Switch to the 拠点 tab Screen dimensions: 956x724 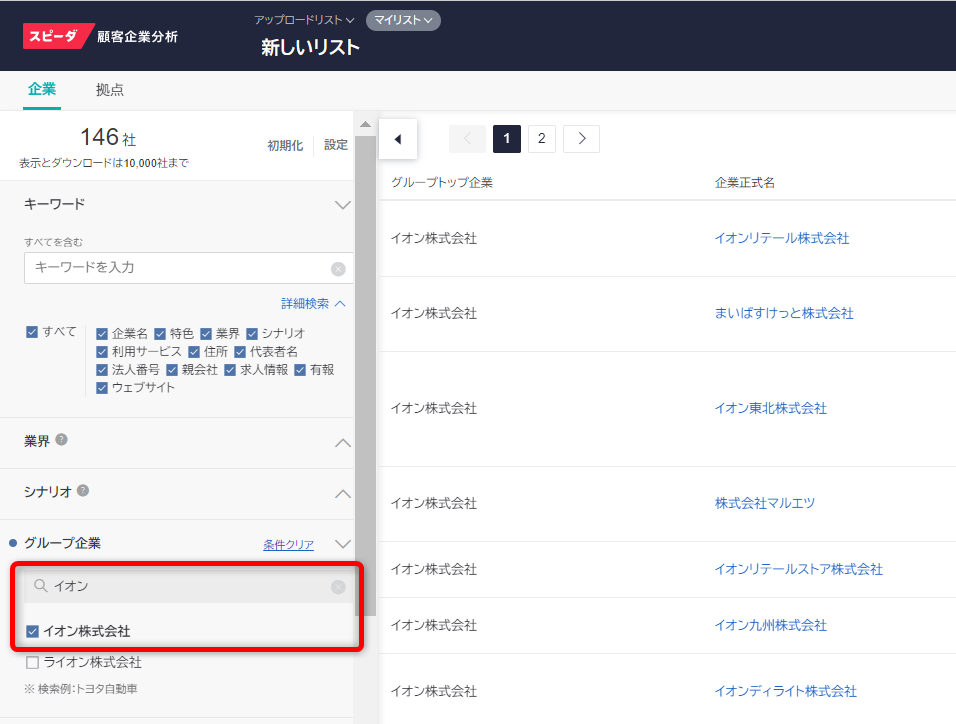pos(110,90)
